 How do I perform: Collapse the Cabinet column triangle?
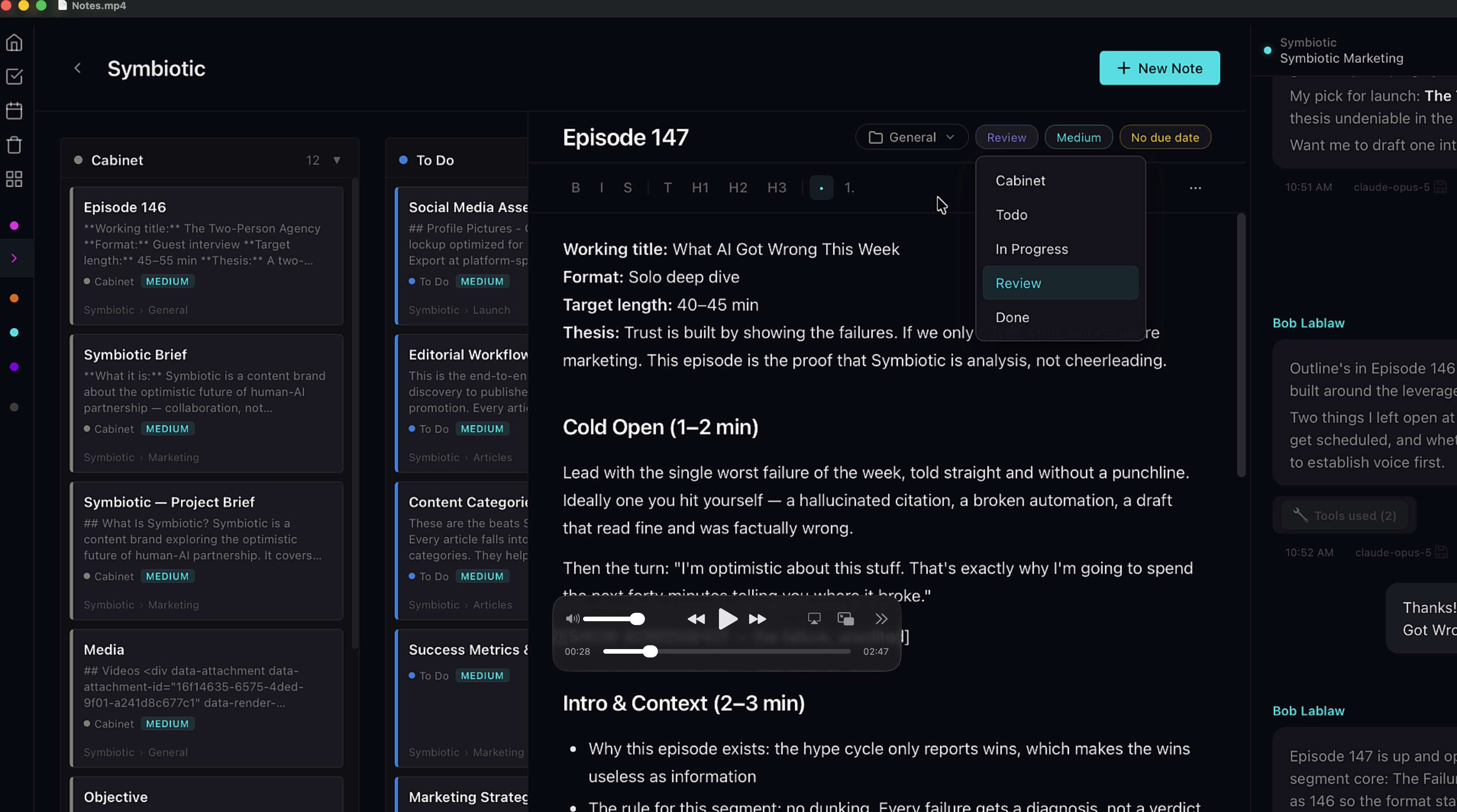337,160
